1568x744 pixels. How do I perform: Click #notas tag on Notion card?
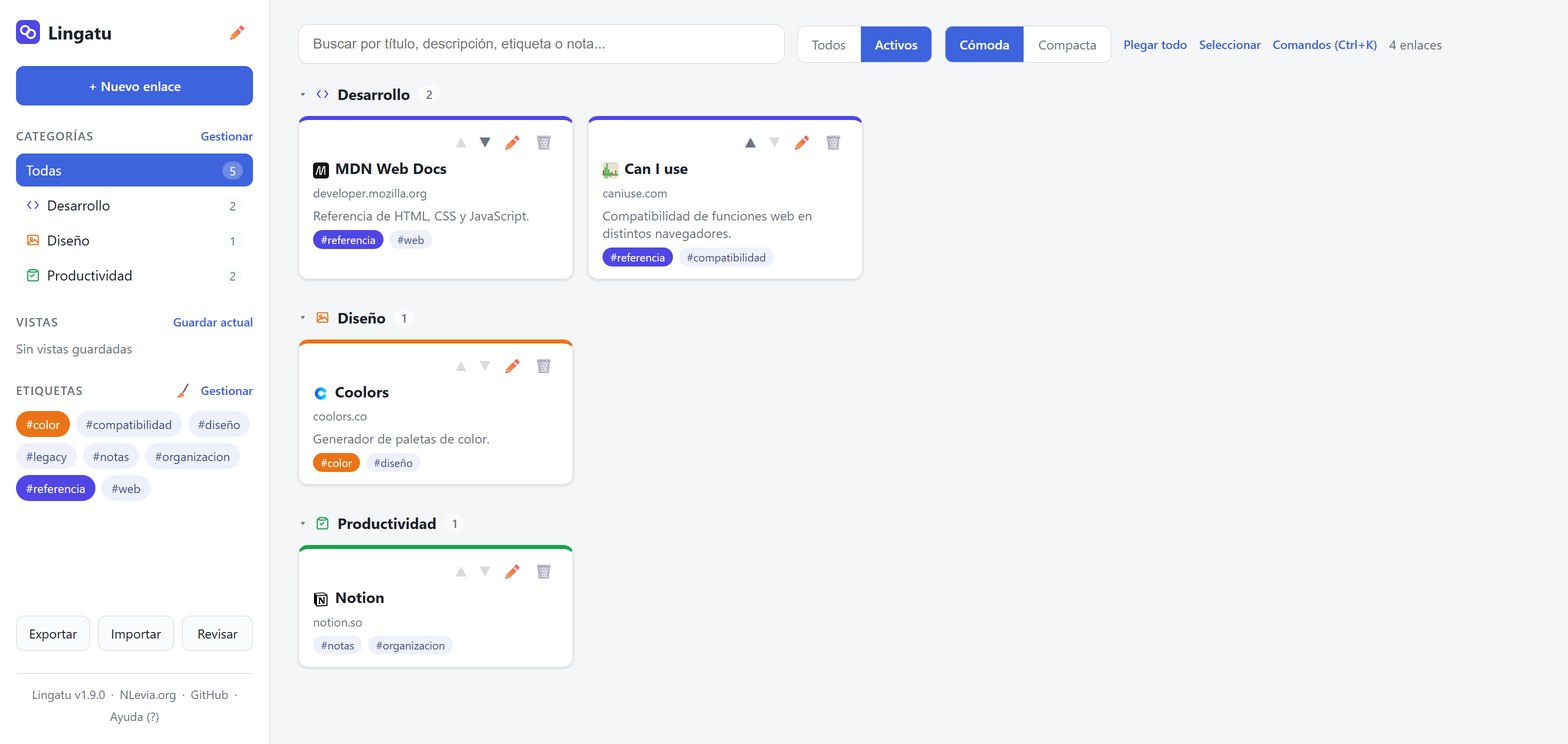pos(337,646)
